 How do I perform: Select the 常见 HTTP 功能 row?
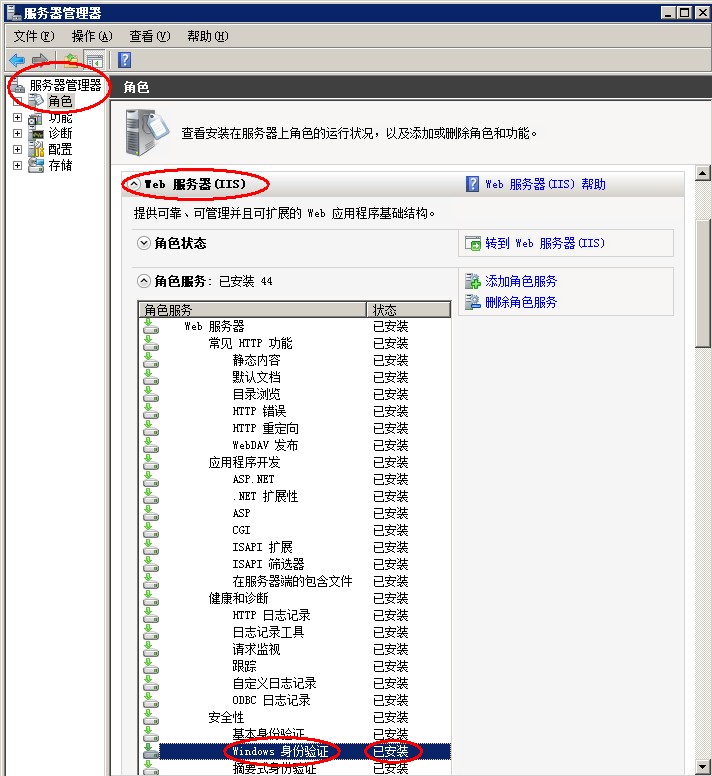[295, 343]
